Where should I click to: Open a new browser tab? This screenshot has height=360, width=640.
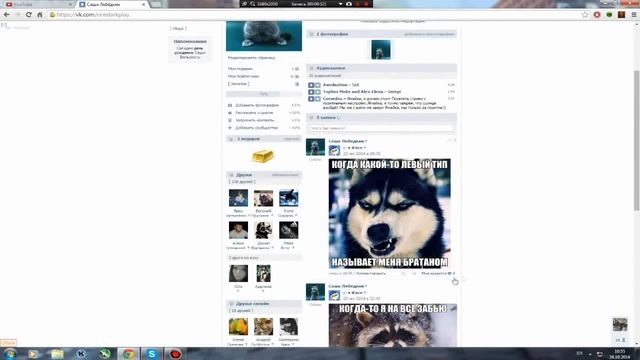coord(156,4)
